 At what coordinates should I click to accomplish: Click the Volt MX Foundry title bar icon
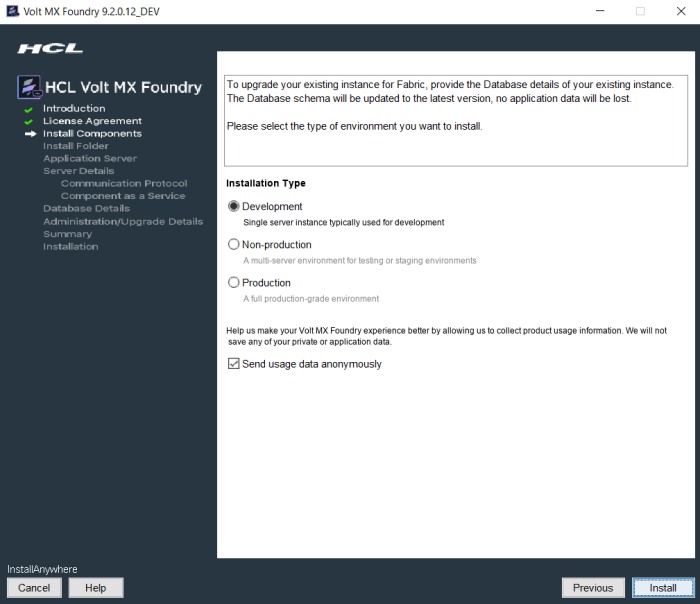tap(13, 11)
